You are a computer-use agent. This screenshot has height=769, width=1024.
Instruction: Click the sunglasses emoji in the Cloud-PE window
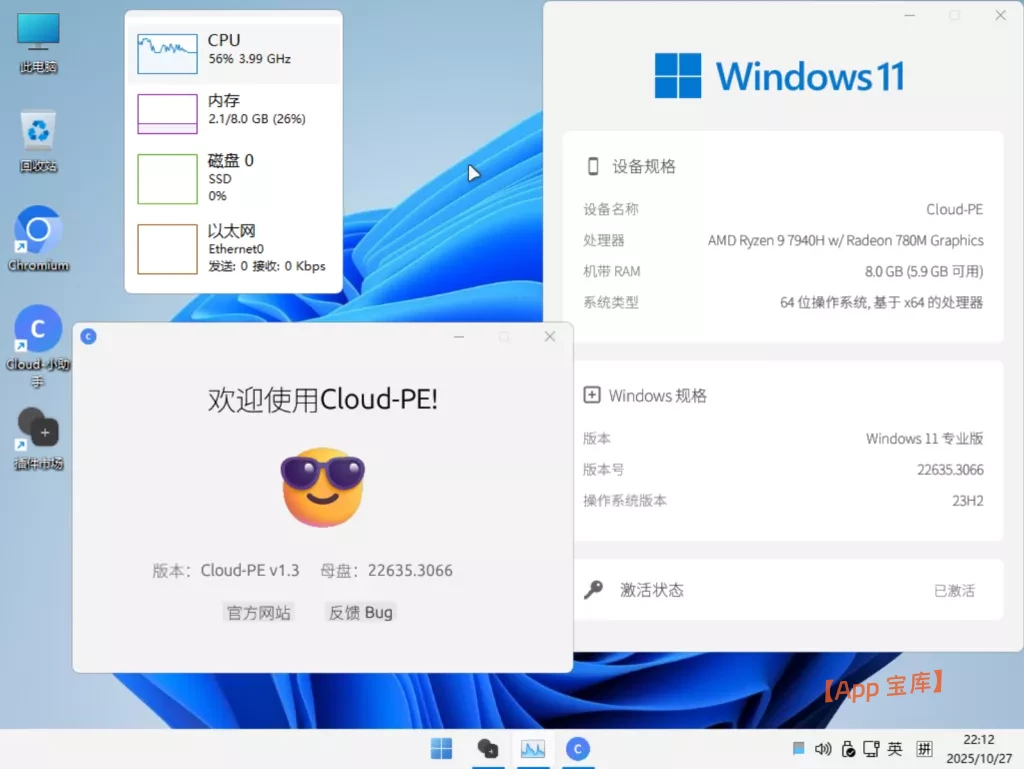click(322, 487)
